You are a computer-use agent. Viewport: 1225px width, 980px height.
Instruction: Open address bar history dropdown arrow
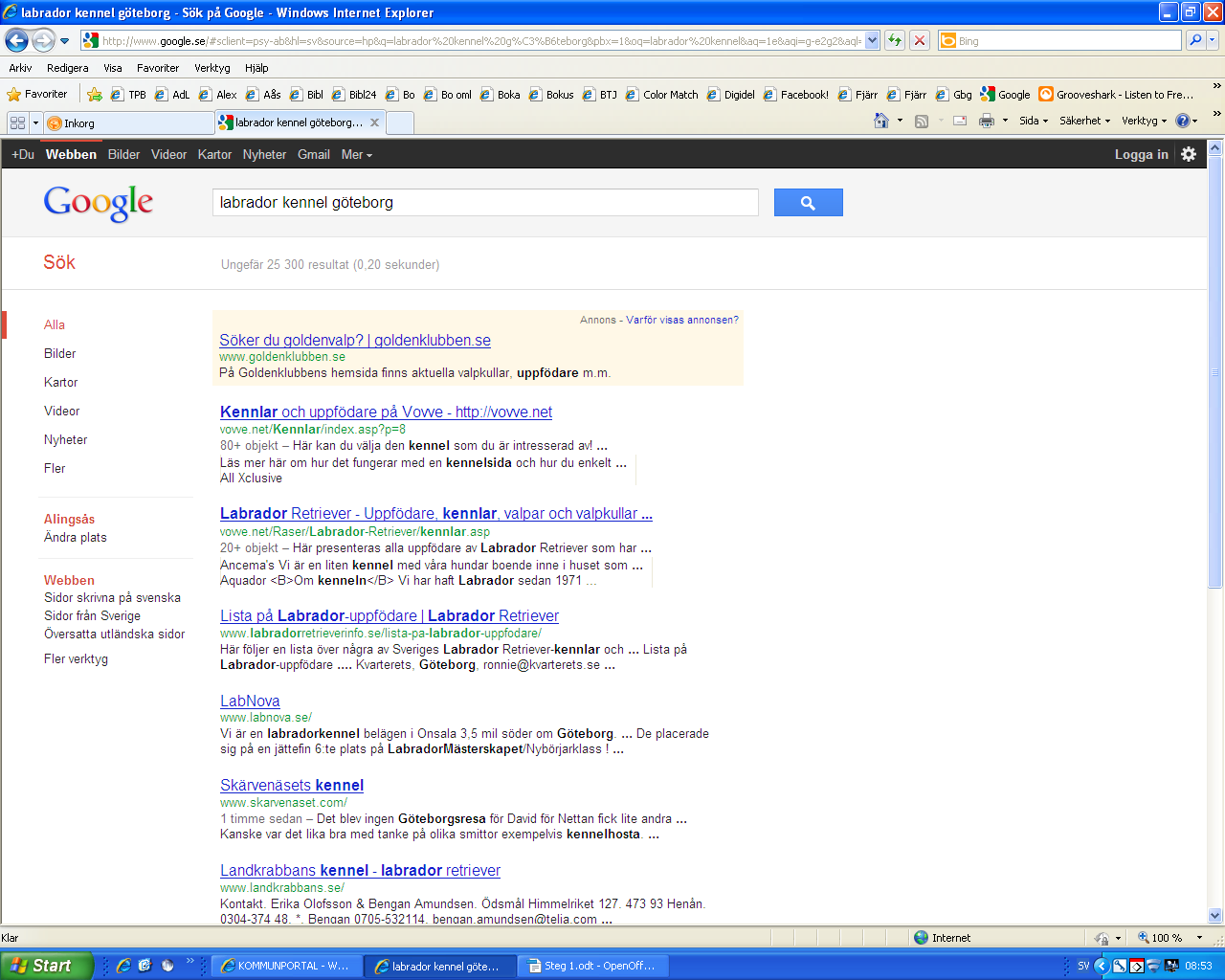873,40
